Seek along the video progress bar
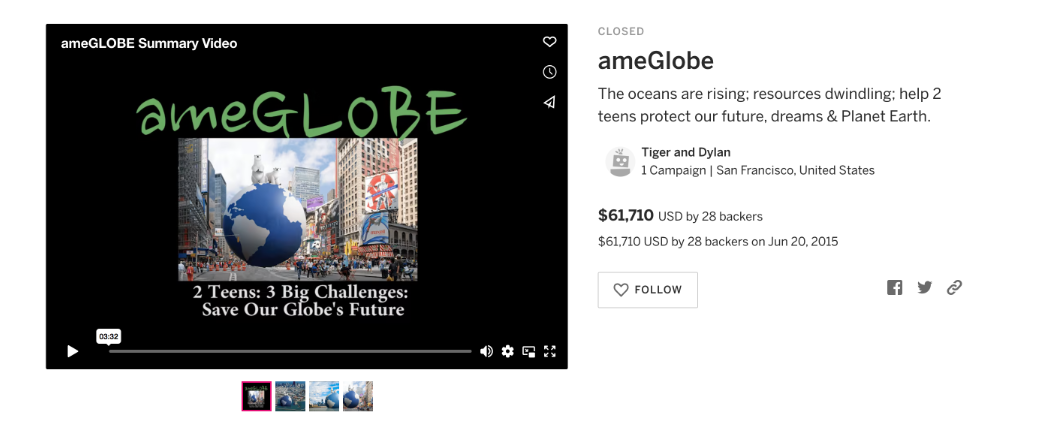 pyautogui.click(x=290, y=351)
